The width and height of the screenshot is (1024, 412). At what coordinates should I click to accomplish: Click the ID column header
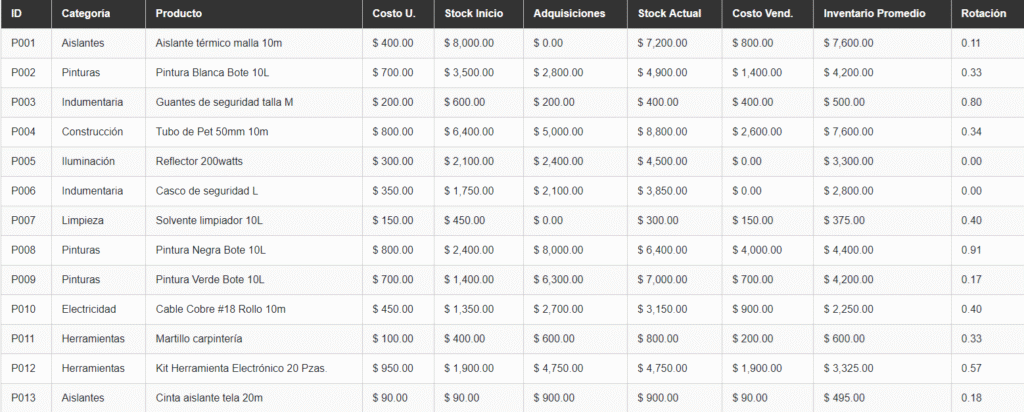[x=17, y=14]
